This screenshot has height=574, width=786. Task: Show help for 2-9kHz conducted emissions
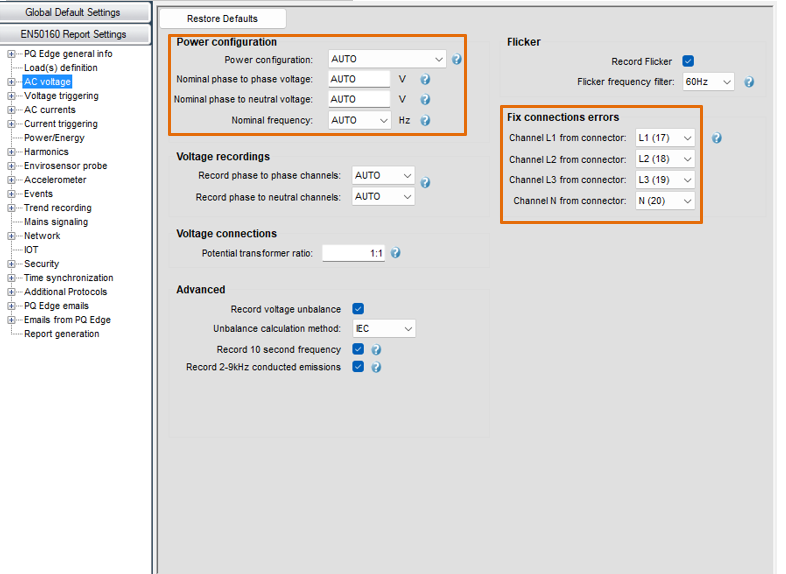(x=376, y=367)
